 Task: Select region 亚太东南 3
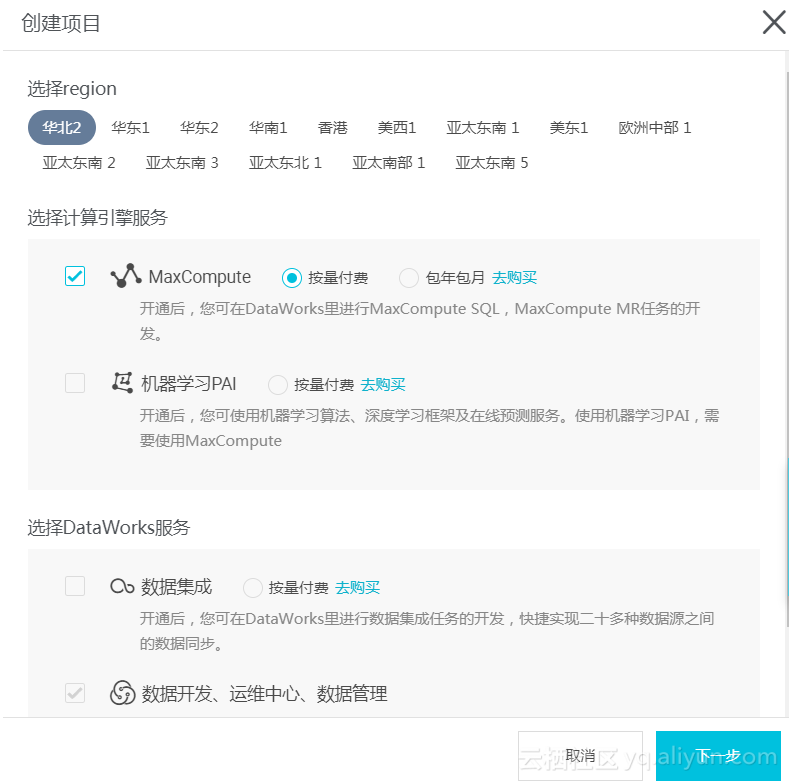[182, 163]
